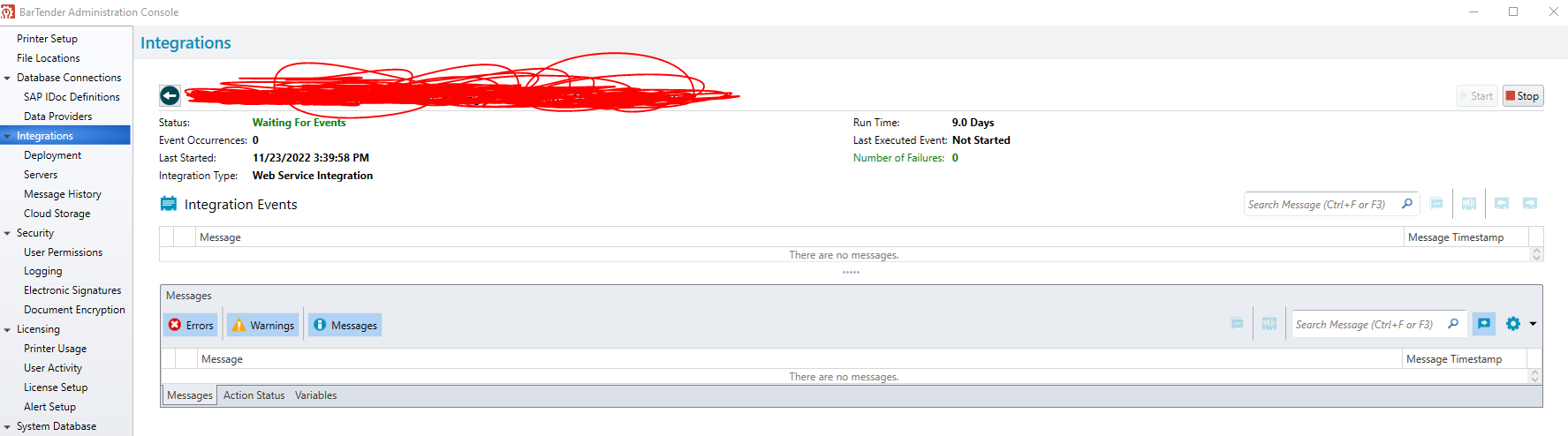Open File Locations in sidebar
This screenshot has height=436, width=1568.
pos(48,58)
